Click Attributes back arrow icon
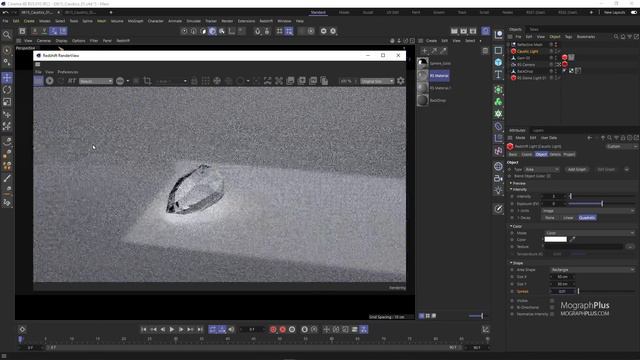Viewport: 640px width, 360px height. (589, 138)
